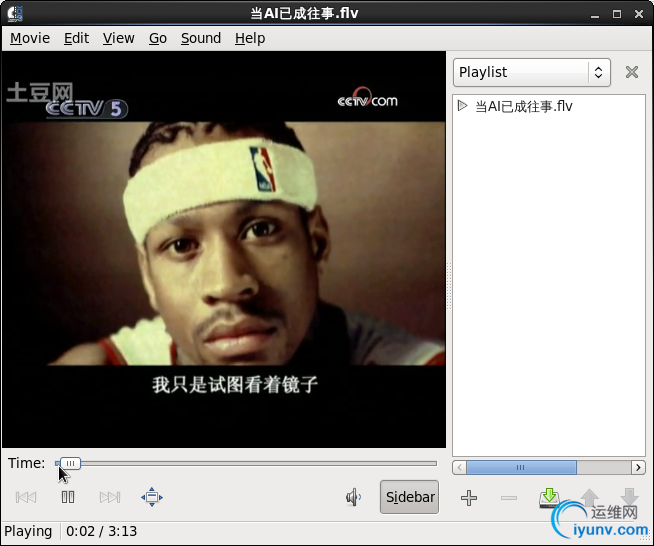Open the Playlist sidebar dropdown
Image resolution: width=654 pixels, height=546 pixels.
coord(532,72)
